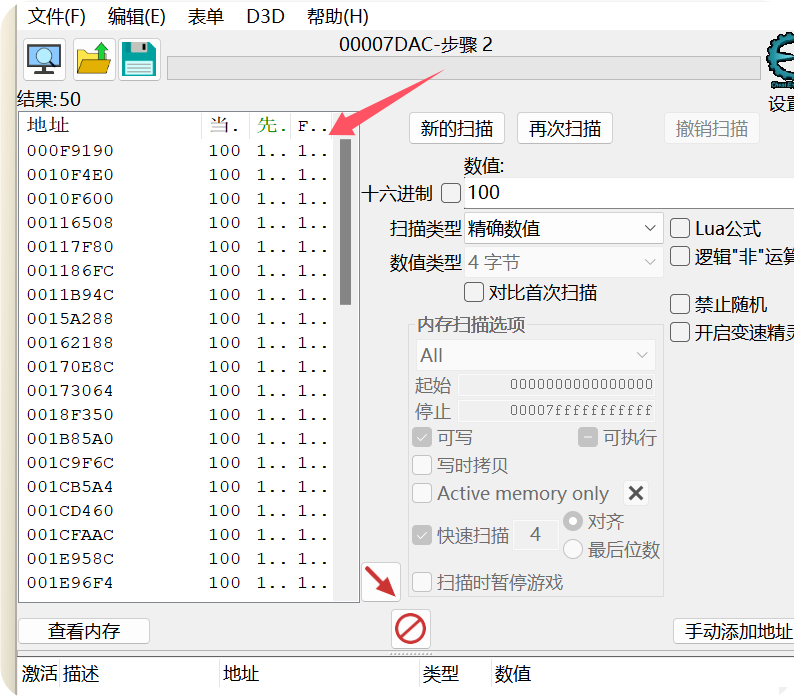Check the Lua公式 checkbox
Viewport: 794px width, 699px height.
(x=680, y=229)
